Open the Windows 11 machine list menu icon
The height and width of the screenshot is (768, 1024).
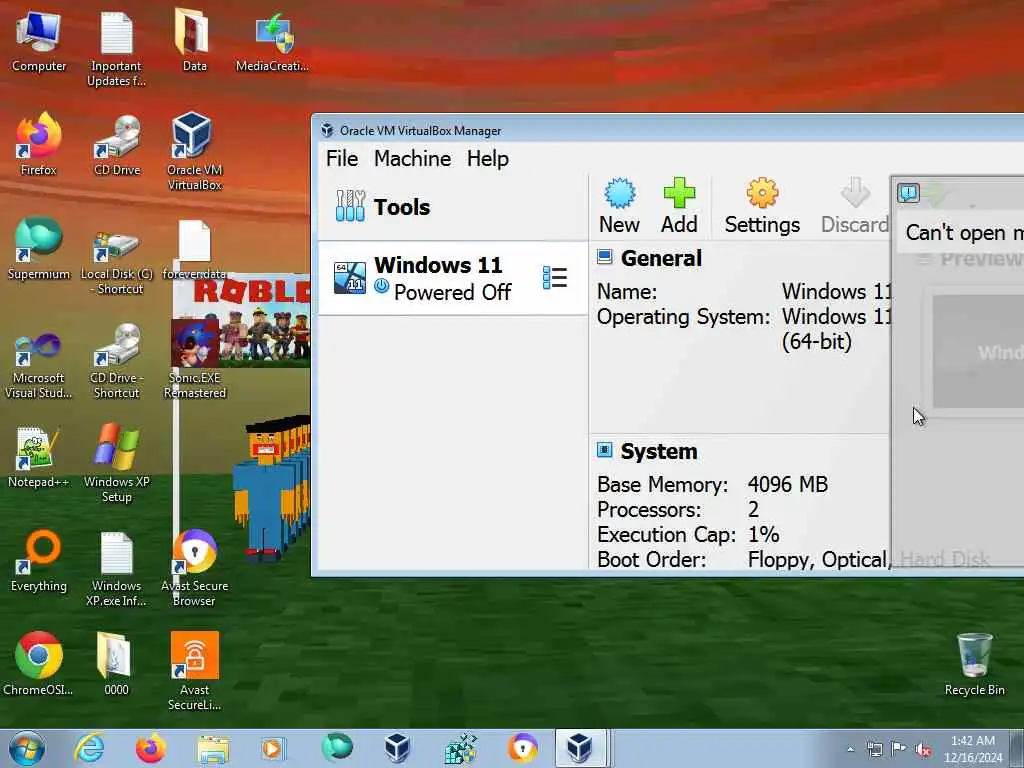tap(554, 278)
